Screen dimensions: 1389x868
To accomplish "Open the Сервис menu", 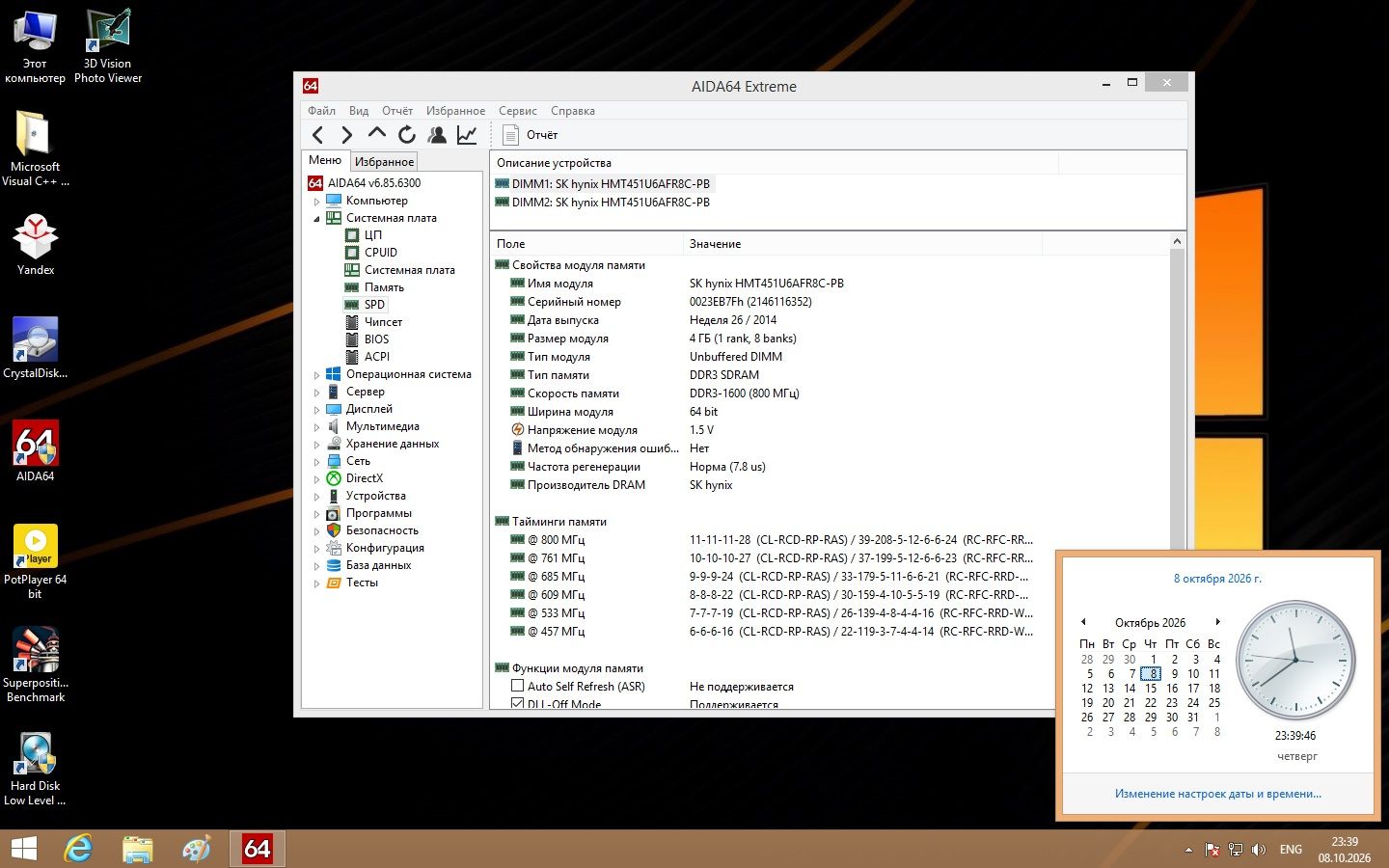I will [518, 111].
